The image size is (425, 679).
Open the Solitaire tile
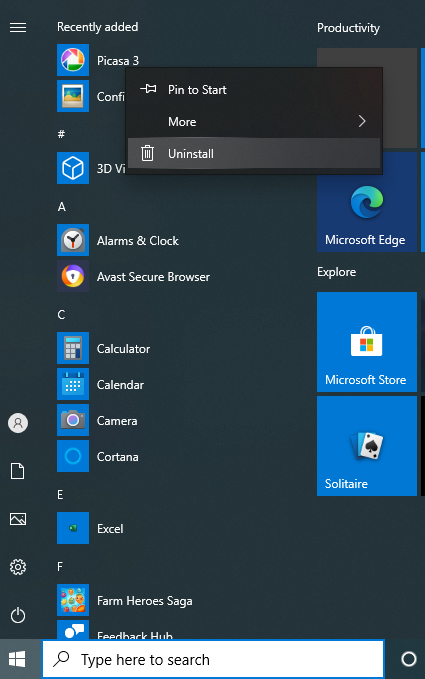[367, 446]
